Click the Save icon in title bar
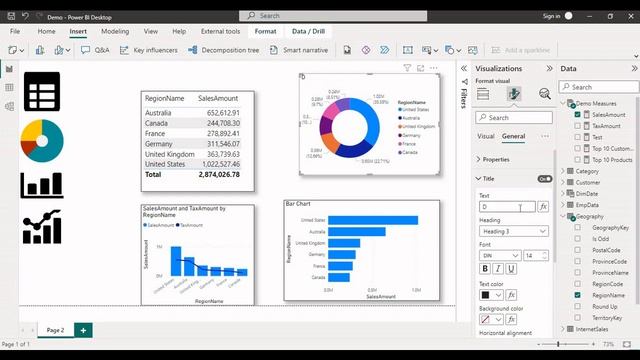This screenshot has height=360, width=640. (x=11, y=16)
